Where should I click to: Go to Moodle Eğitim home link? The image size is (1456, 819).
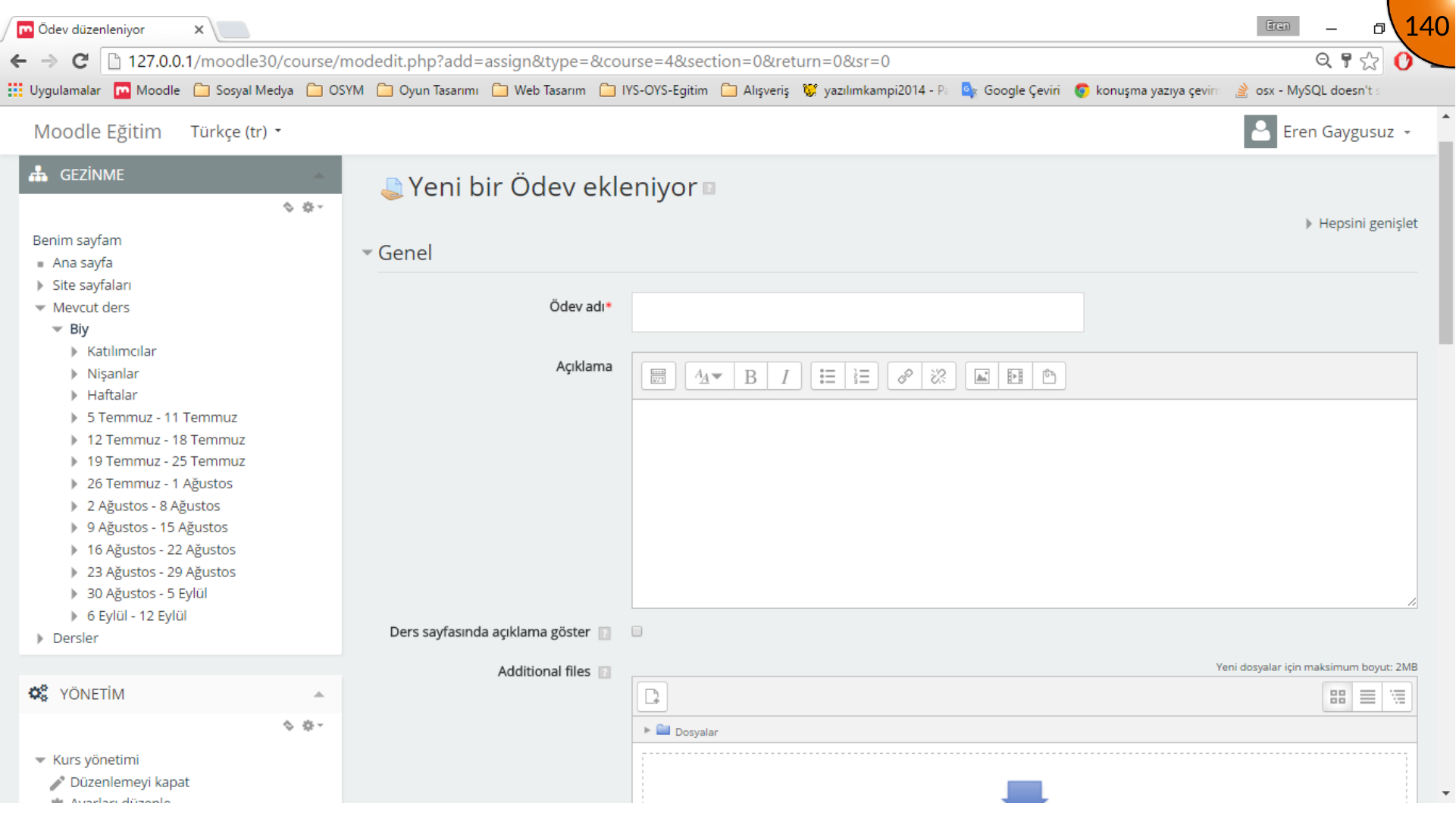pyautogui.click(x=98, y=131)
